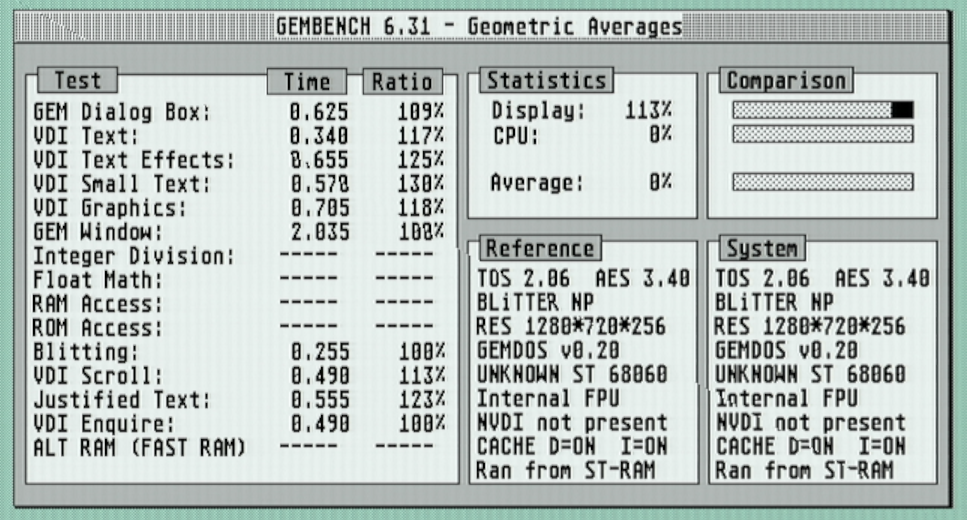Click the 0.570 time for VDI Small Text
The height and width of the screenshot is (520, 967).
pos(319,184)
